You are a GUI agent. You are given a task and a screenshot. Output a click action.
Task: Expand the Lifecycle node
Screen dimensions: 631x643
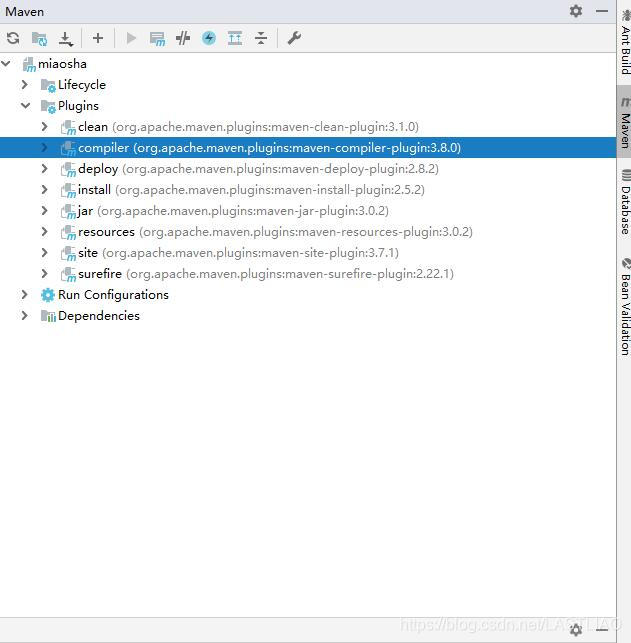click(25, 84)
